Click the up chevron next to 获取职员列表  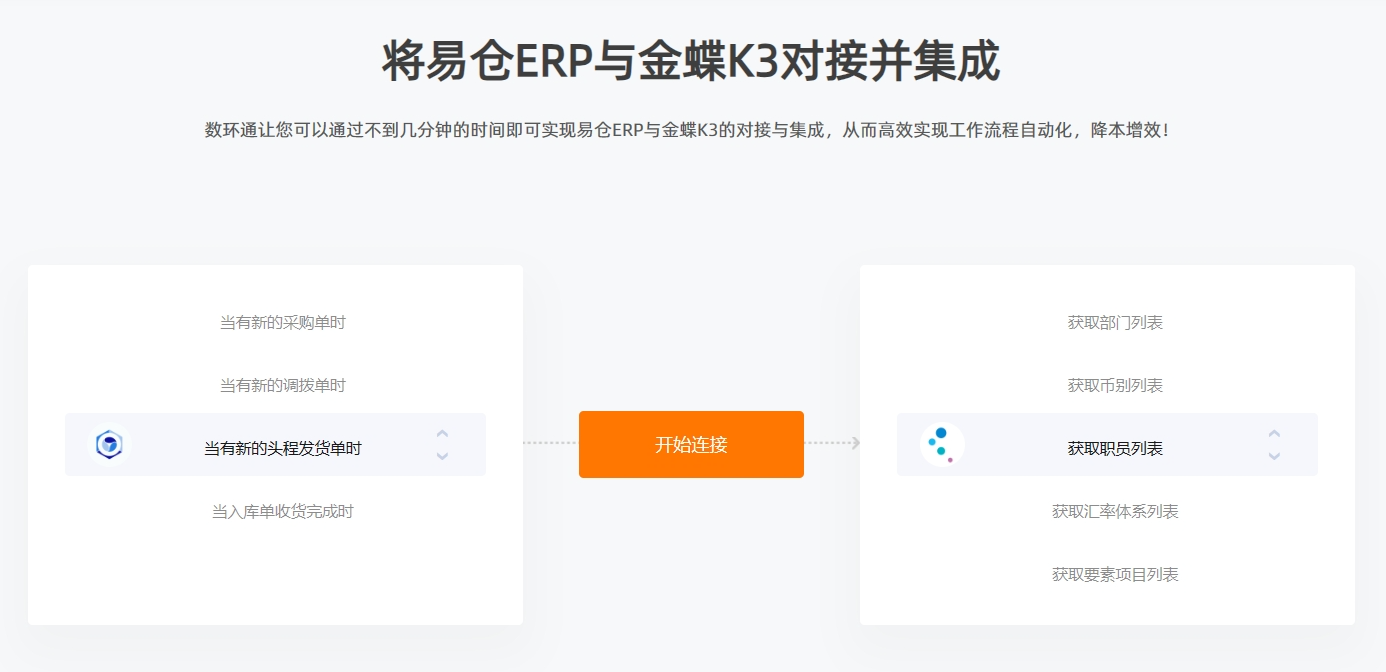click(x=1273, y=434)
